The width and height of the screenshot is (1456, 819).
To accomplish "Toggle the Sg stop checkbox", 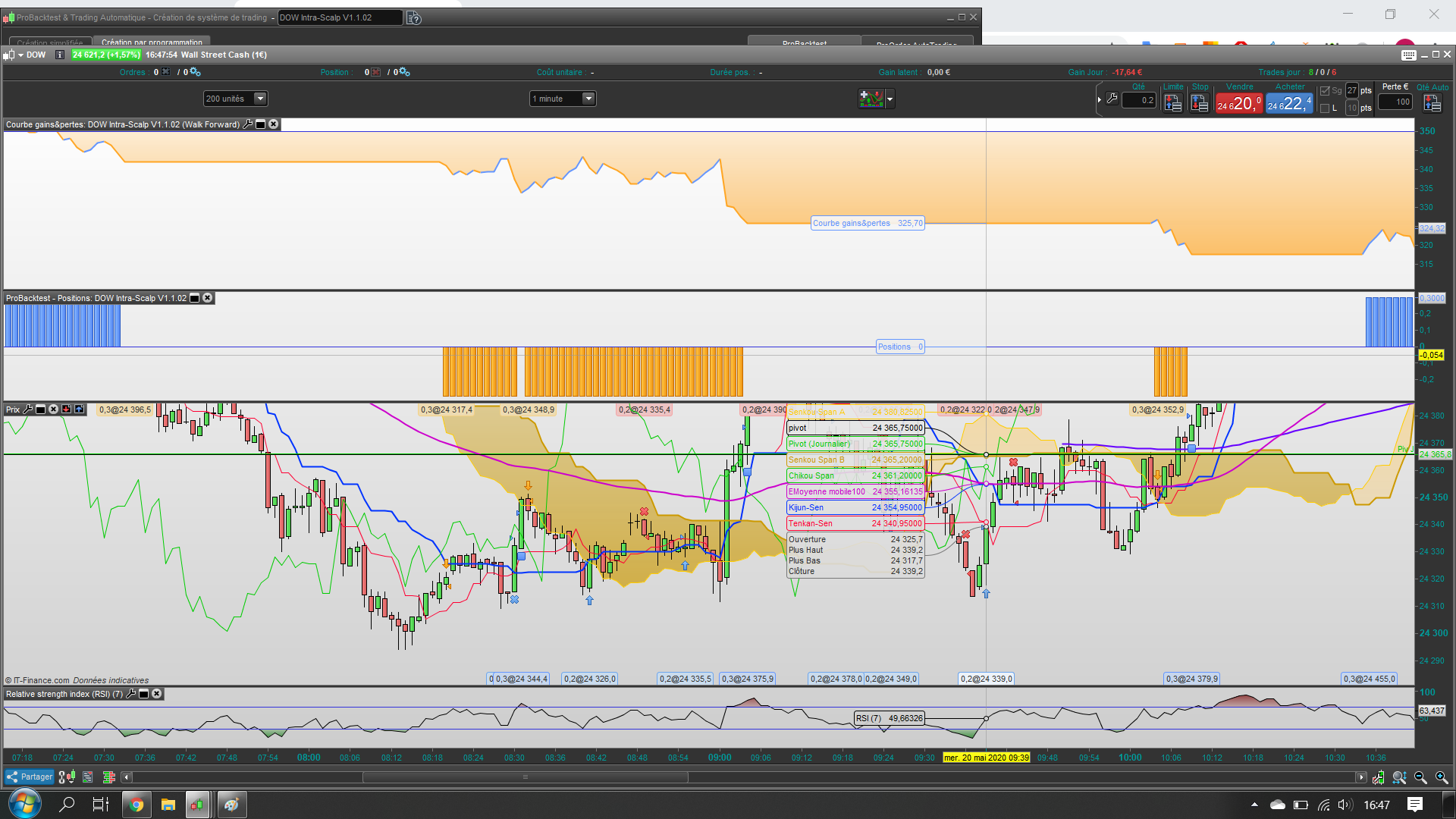I will pyautogui.click(x=1325, y=91).
